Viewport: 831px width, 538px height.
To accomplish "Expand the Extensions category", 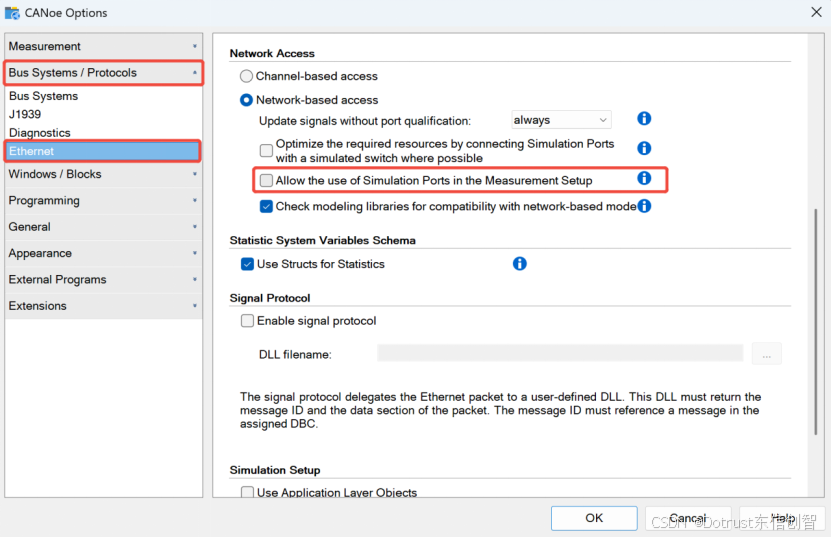I will pos(103,306).
